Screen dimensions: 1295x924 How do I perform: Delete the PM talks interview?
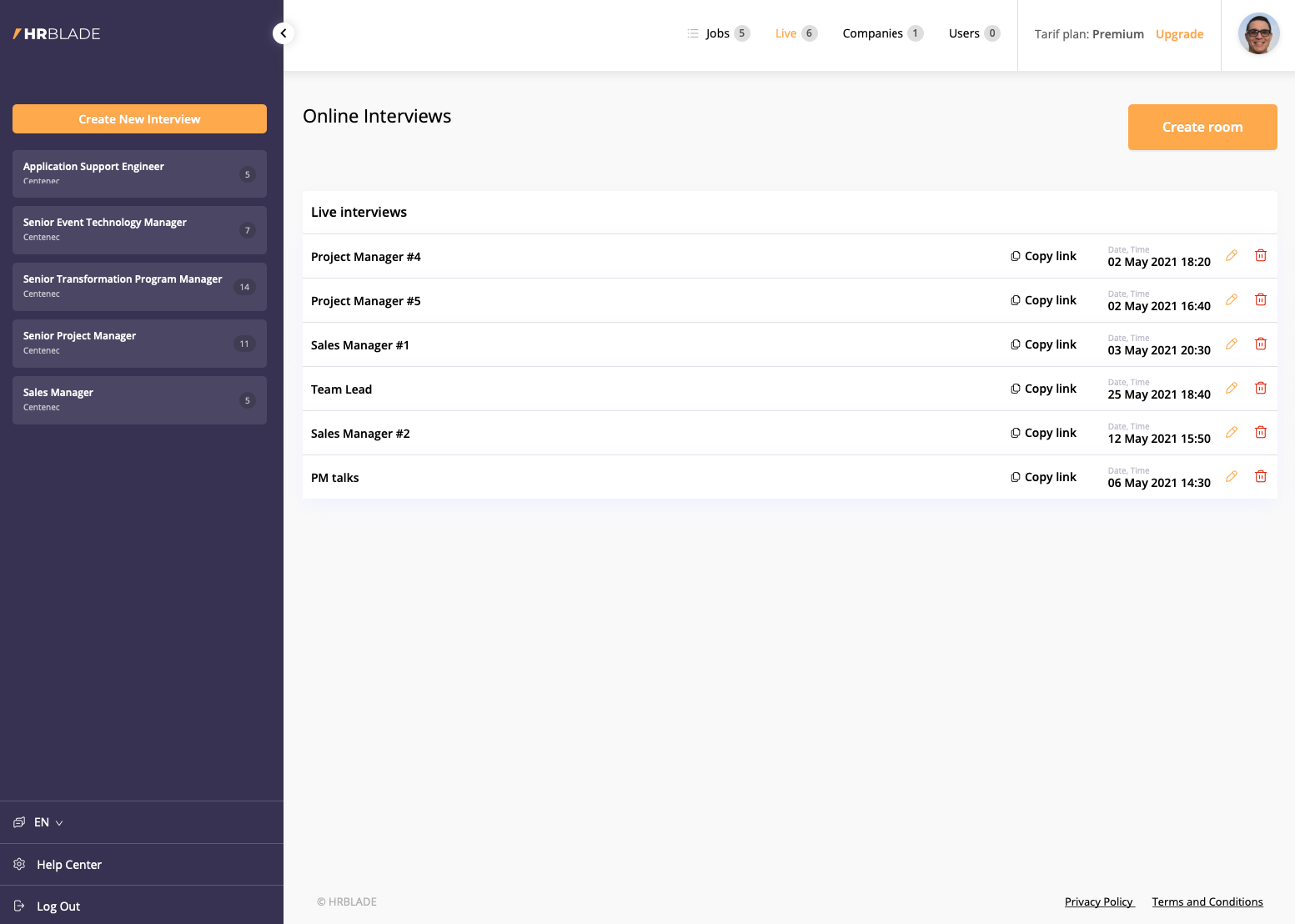1260,477
